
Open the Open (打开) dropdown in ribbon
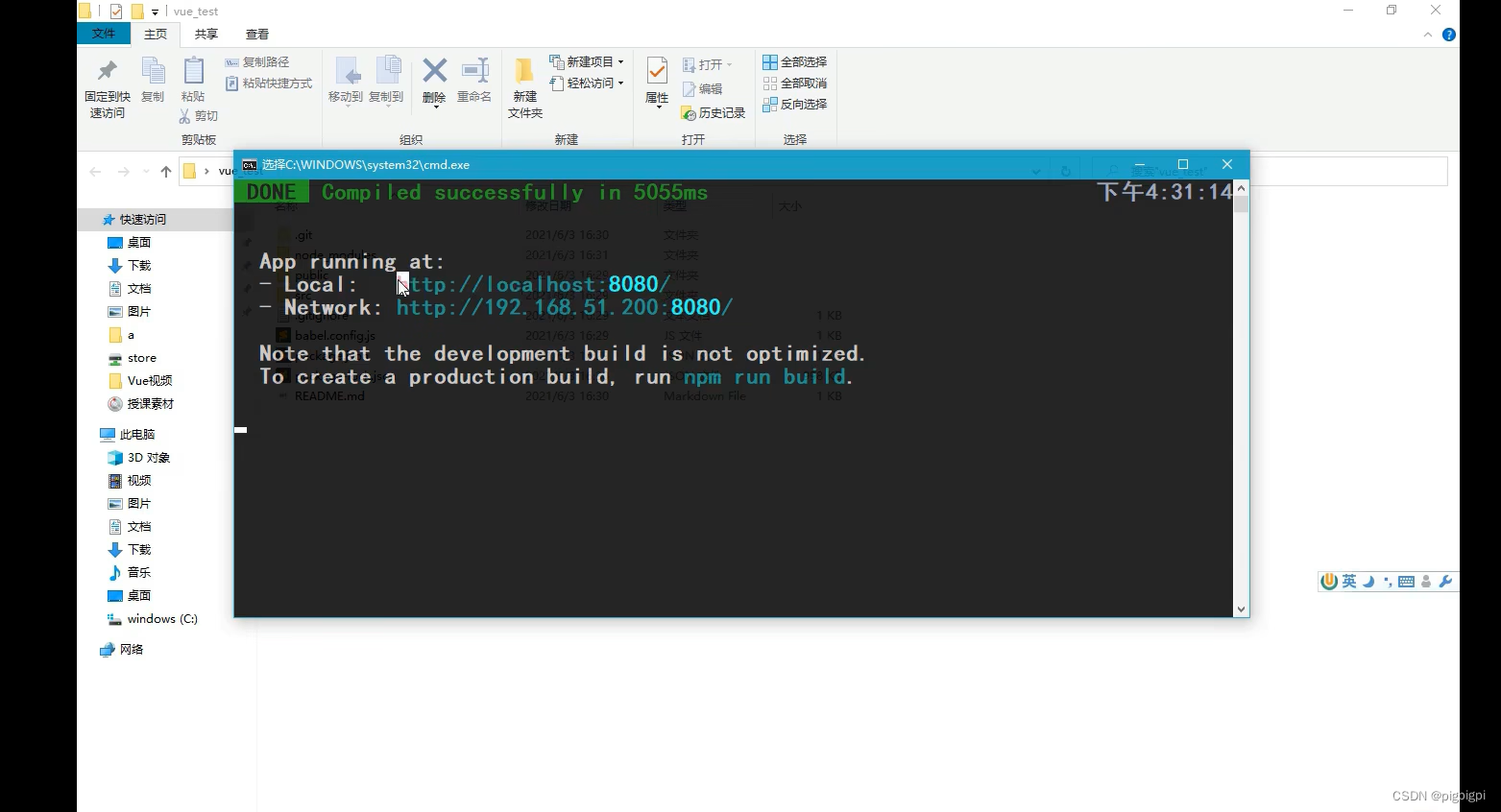tap(708, 64)
